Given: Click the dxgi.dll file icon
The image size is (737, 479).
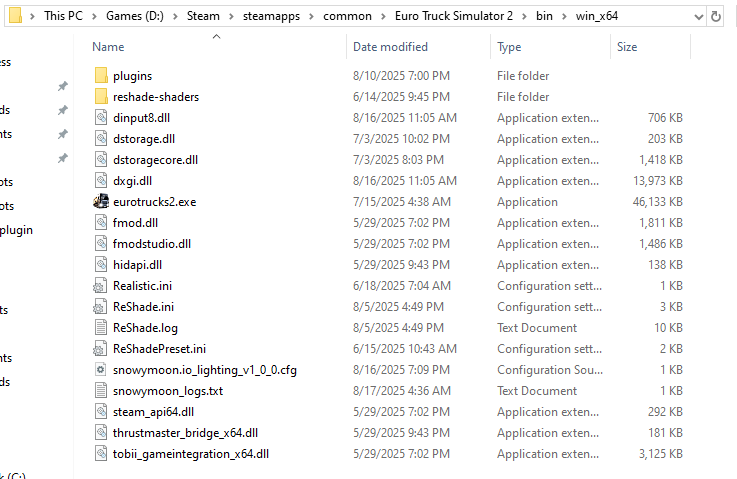Looking at the screenshot, I should click(101, 181).
